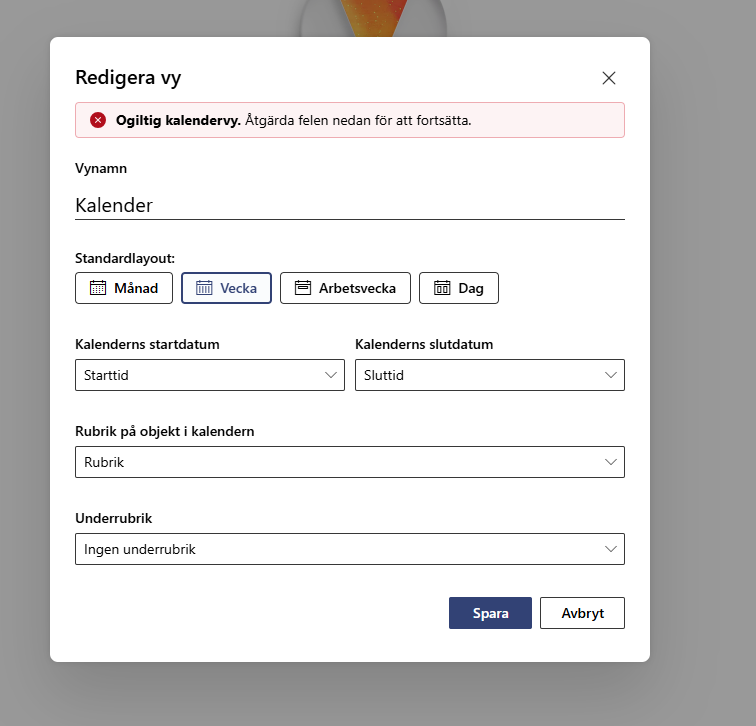Click the week grid icon beside Vecka
Image resolution: width=756 pixels, height=726 pixels.
204,288
